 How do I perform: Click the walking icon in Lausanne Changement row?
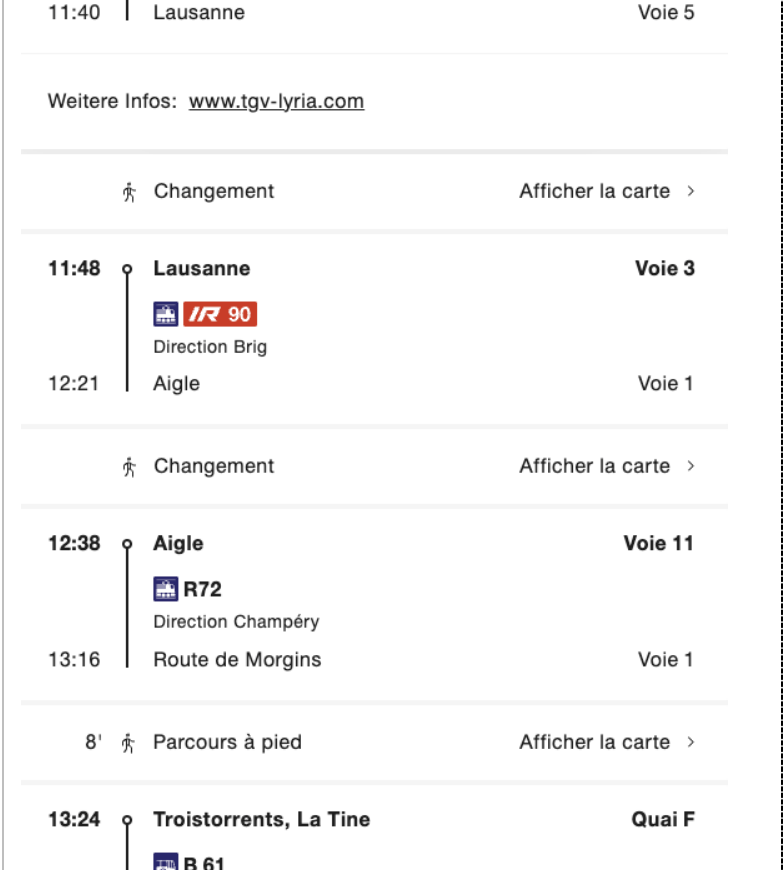[129, 192]
